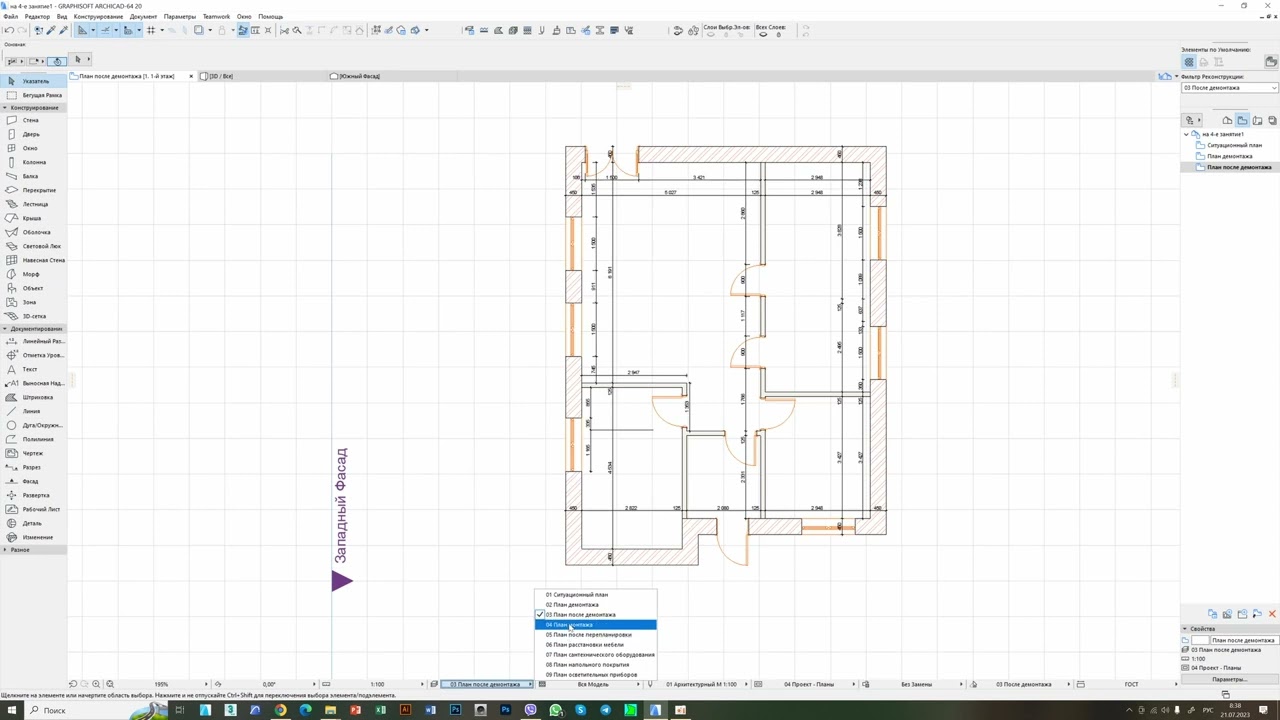Screen dimensions: 1280x720
Task: Select План демонтажа in navigator tree
Action: point(1229,156)
